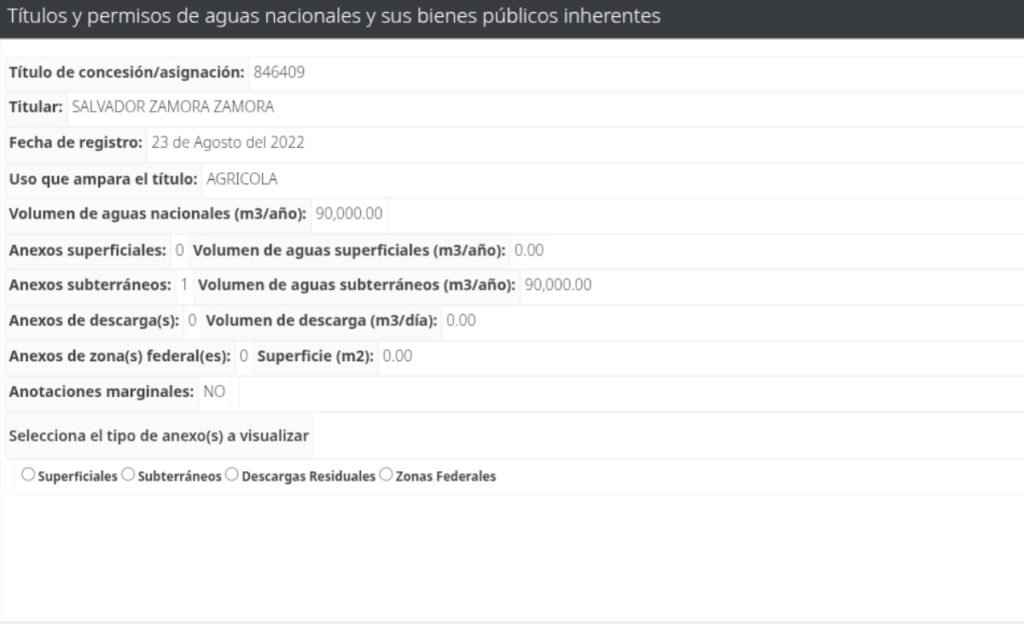Click the date 23 de Agosto del 2022

tap(227, 142)
